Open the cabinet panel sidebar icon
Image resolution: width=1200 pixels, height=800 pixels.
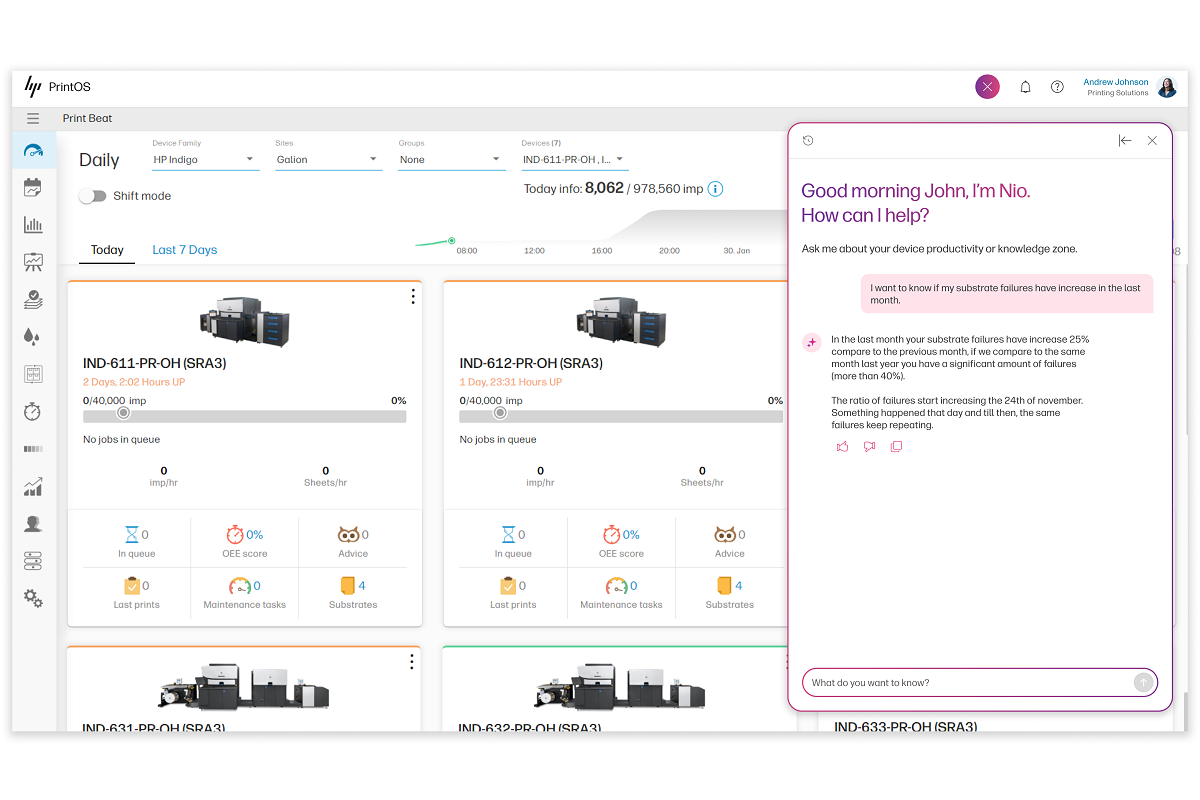click(x=33, y=374)
